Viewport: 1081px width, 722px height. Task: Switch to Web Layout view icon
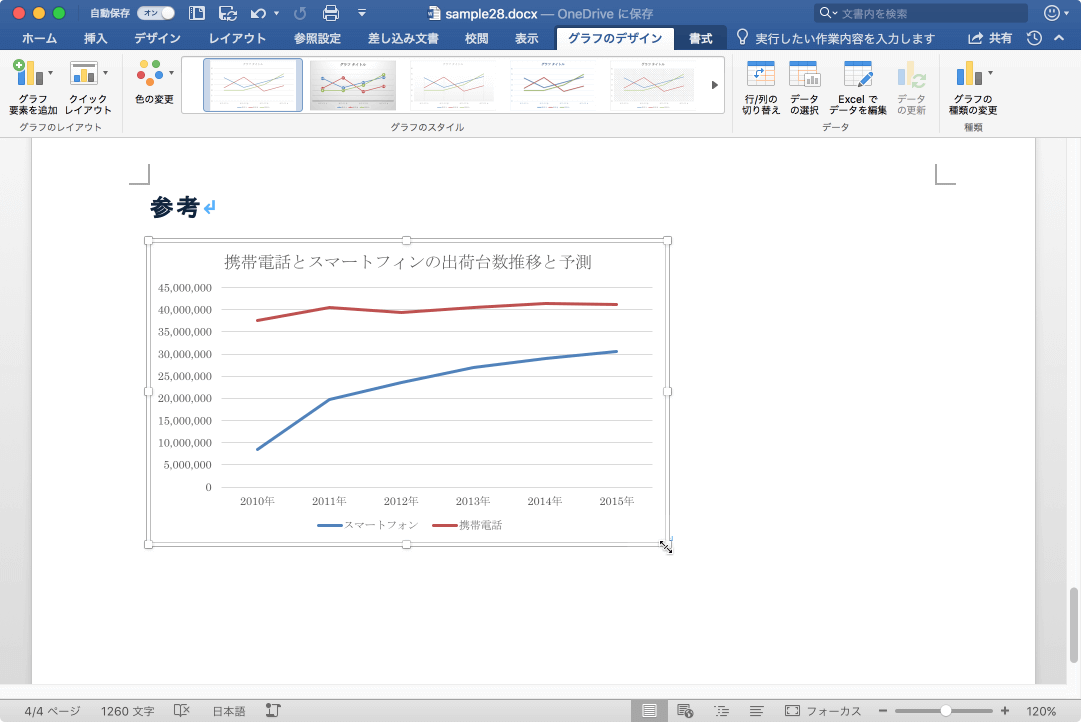685,710
